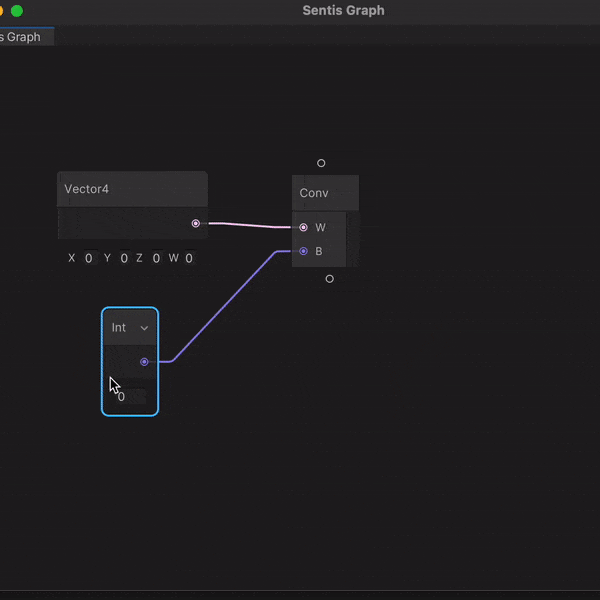Click the purple edge from Int to B
The width and height of the screenshot is (600, 600).
(224, 307)
